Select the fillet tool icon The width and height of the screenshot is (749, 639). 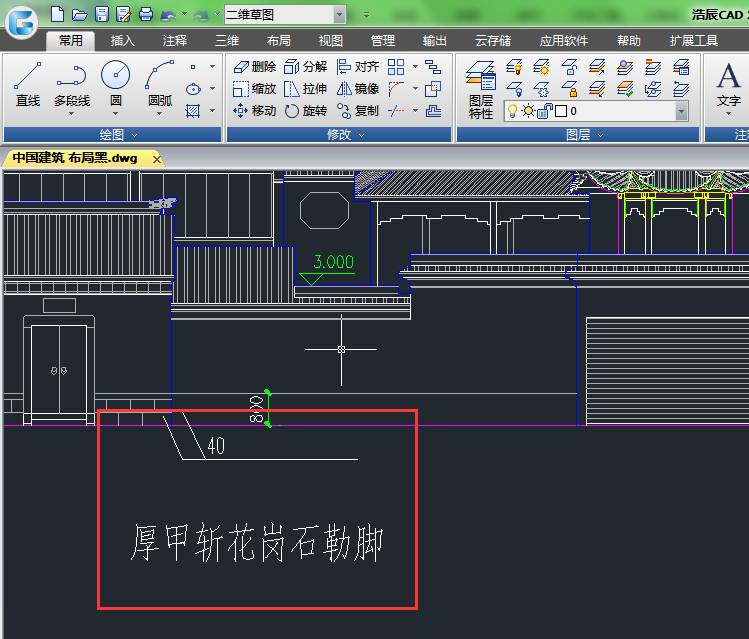396,89
